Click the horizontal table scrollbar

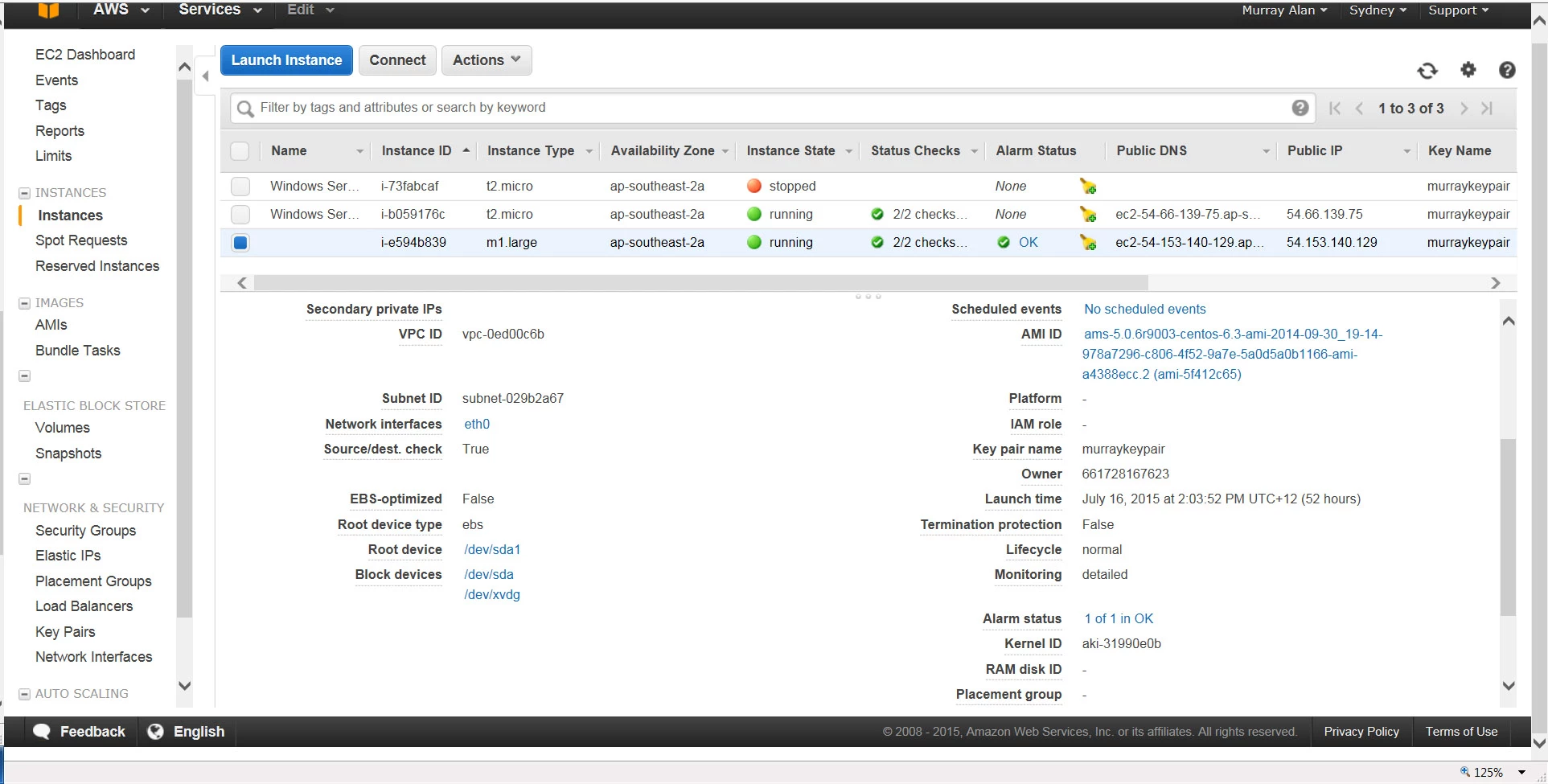point(701,283)
